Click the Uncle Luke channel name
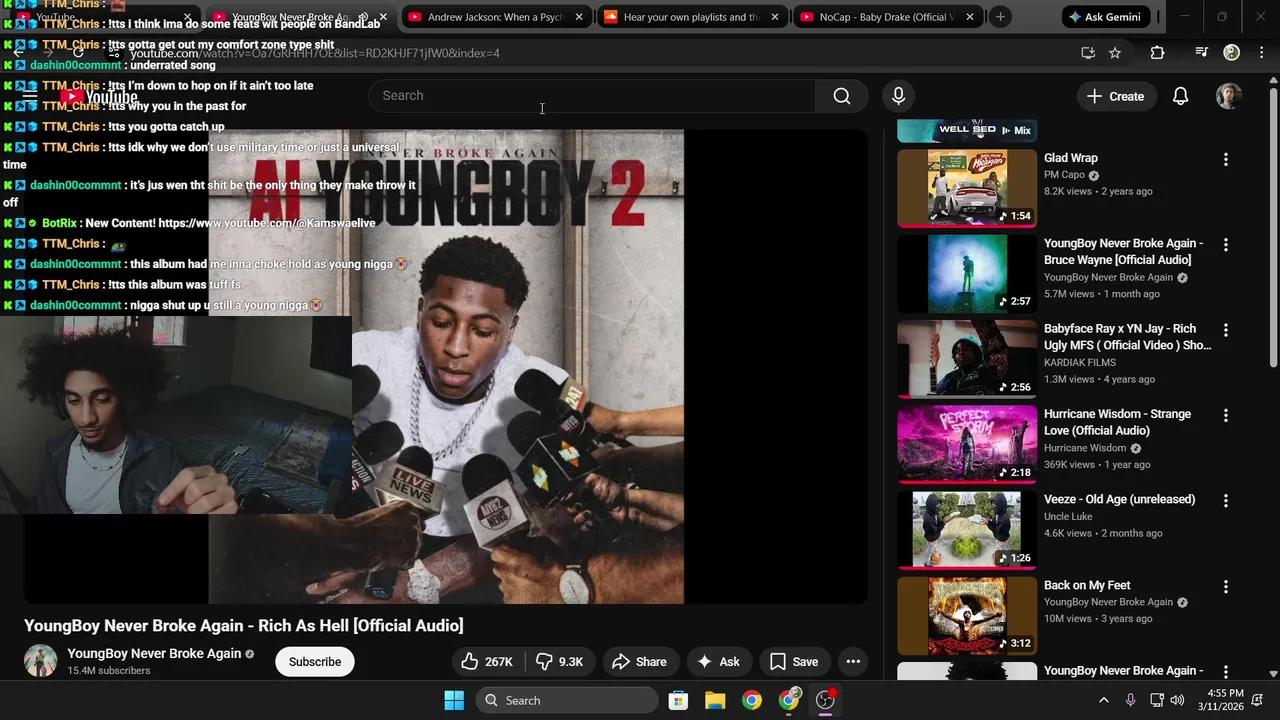 click(x=1068, y=517)
